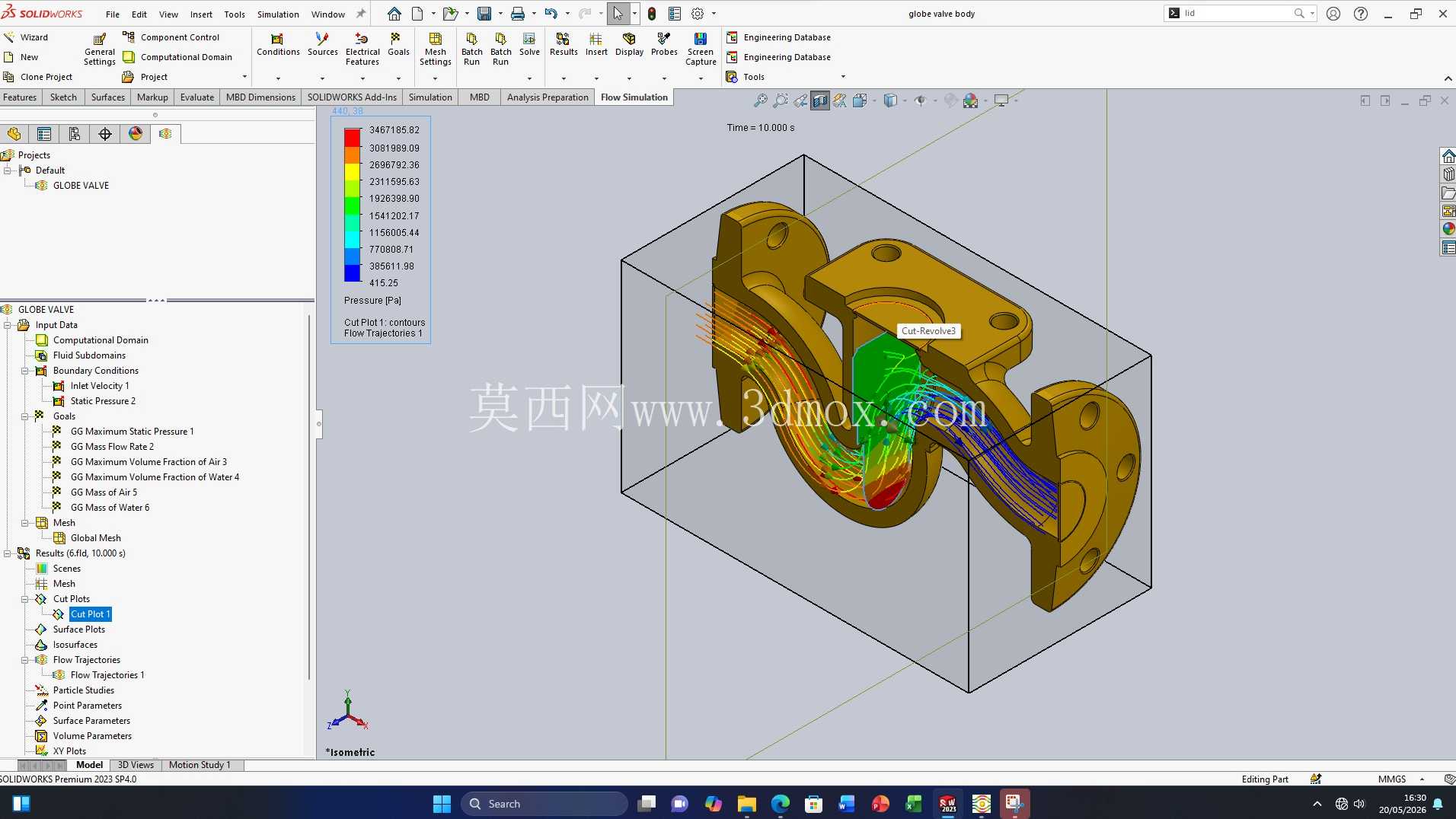Switch to the Motion Study 1 tab

click(x=200, y=765)
